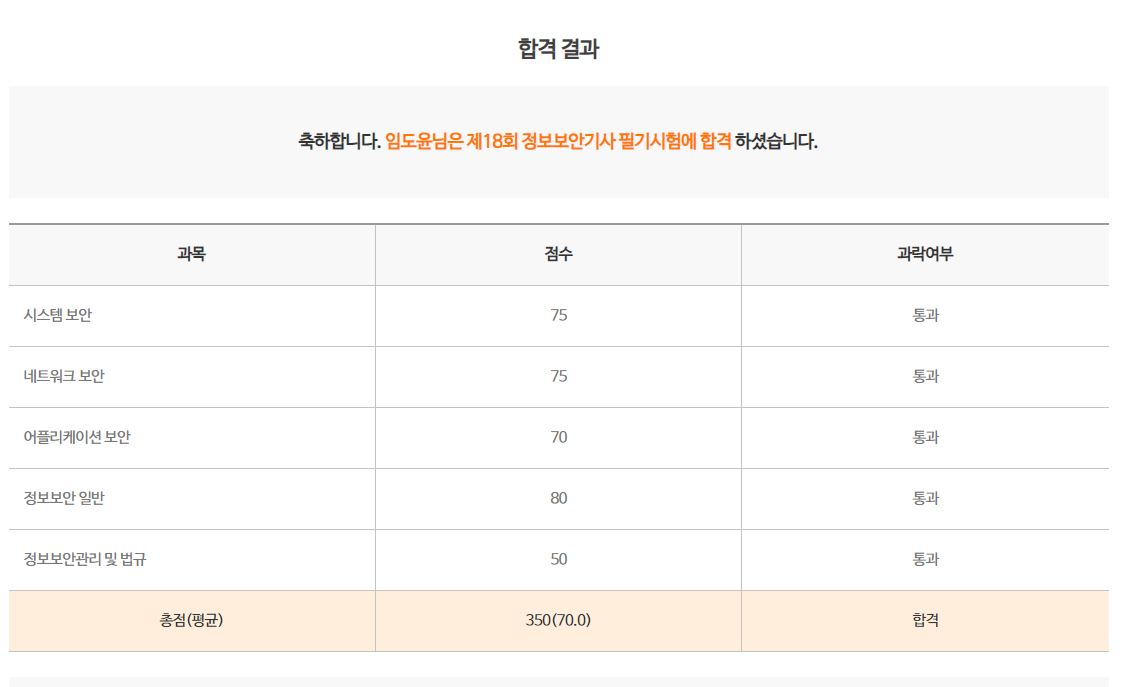The image size is (1133, 687).
Task: Click the score 80 for 정보보안 일반
Action: [559, 498]
